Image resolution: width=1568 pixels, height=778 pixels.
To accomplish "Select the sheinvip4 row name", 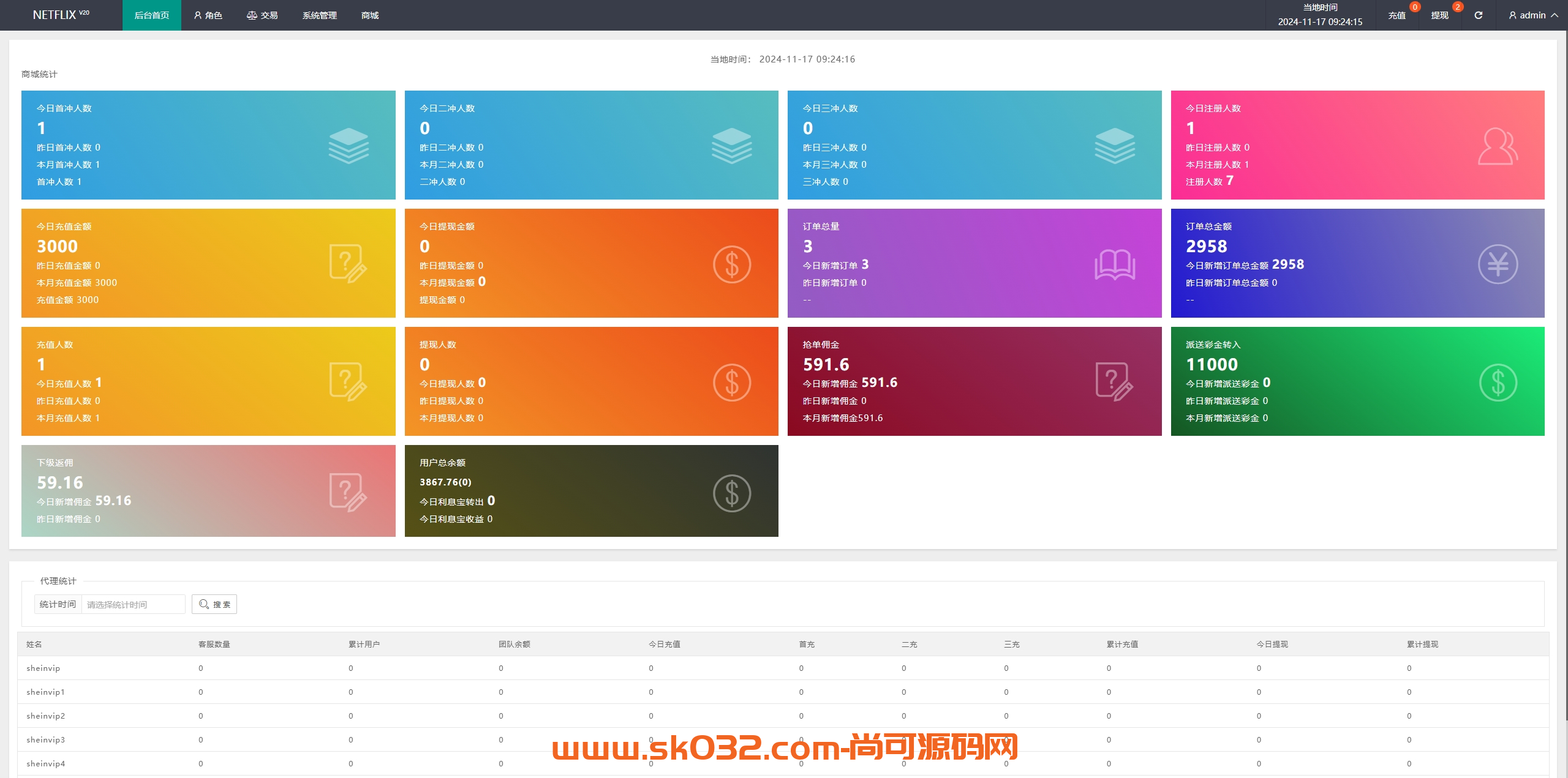I will click(46, 763).
